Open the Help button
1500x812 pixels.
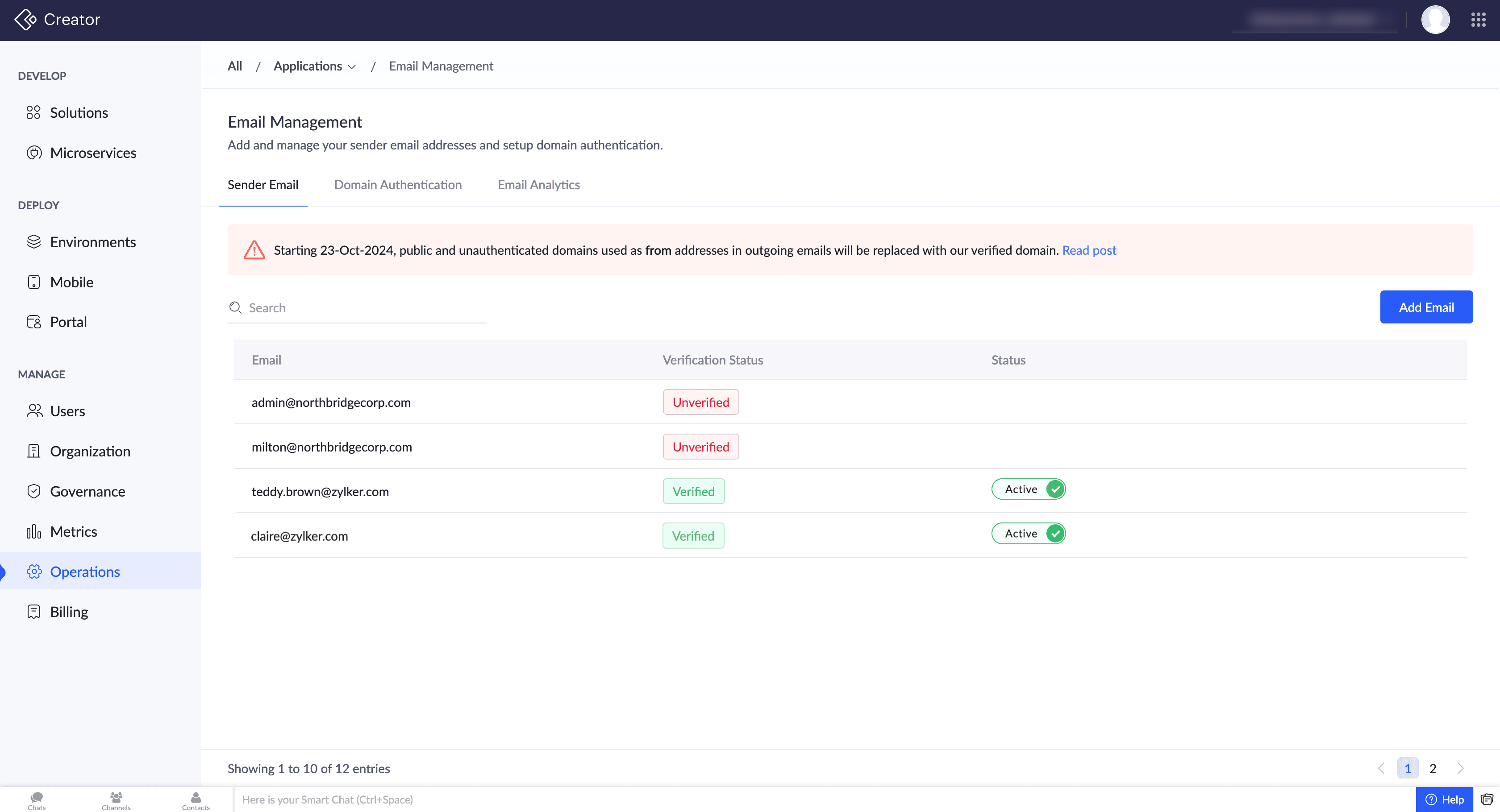pyautogui.click(x=1444, y=800)
